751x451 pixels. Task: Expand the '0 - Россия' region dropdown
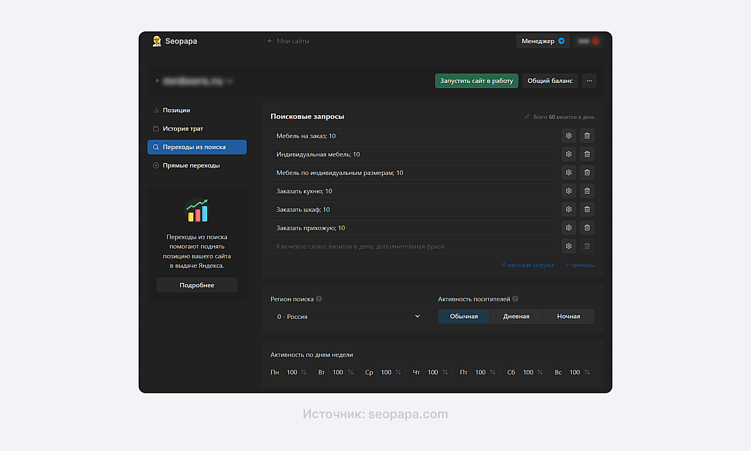[348, 316]
